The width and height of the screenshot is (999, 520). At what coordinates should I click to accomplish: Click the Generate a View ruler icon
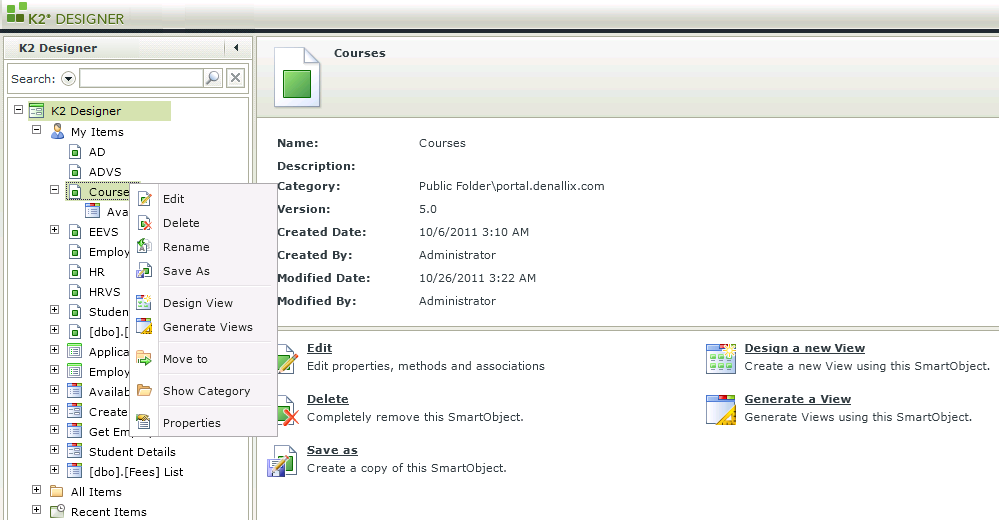click(x=721, y=409)
